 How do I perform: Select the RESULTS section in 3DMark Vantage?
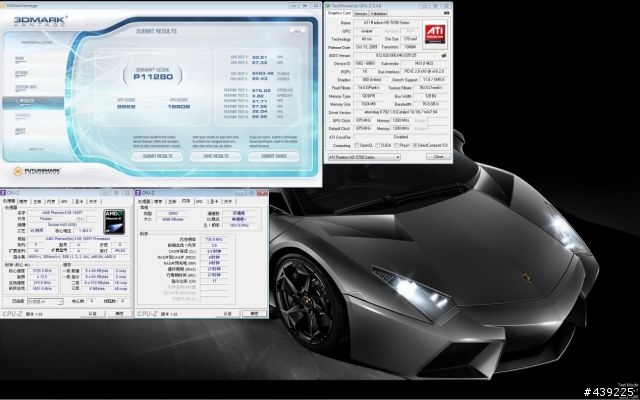33,102
